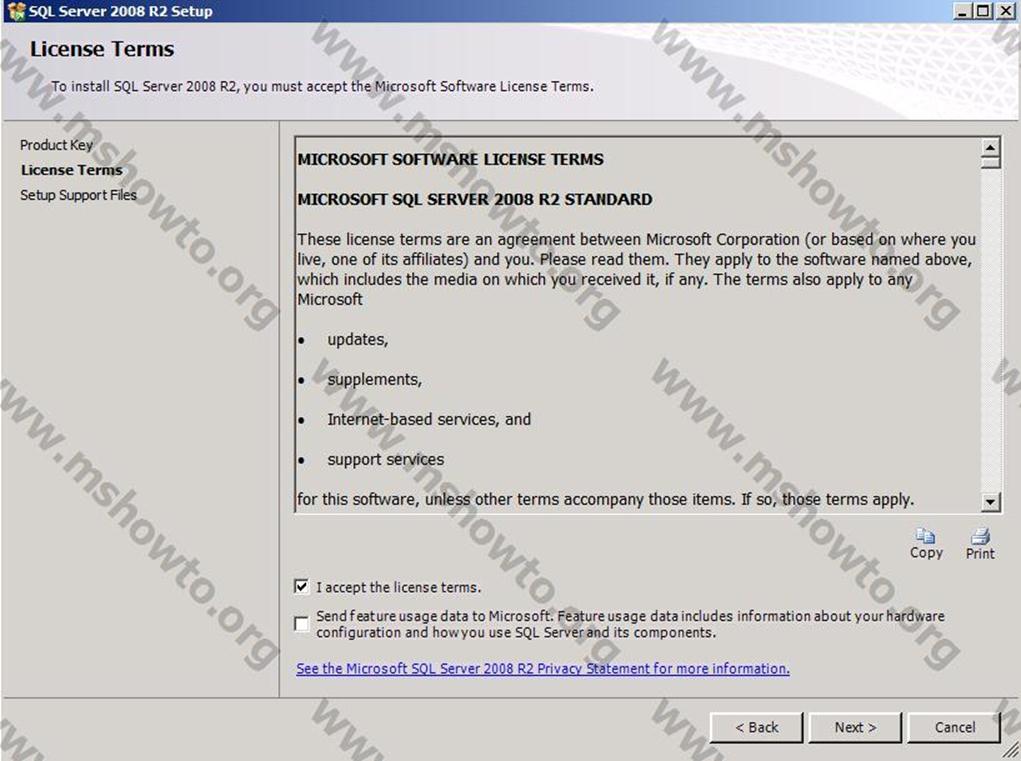The width and height of the screenshot is (1021, 761).
Task: Click the license text scroll up arrow
Action: (x=990, y=146)
